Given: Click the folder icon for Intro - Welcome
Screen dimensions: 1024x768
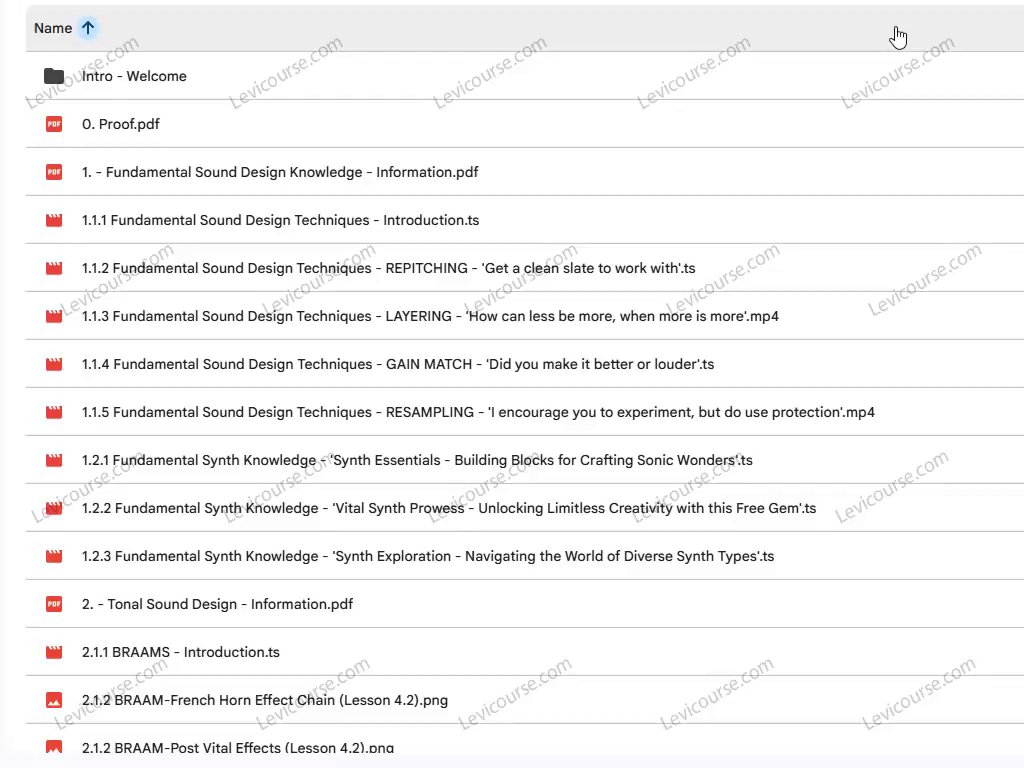Looking at the screenshot, I should click(54, 76).
